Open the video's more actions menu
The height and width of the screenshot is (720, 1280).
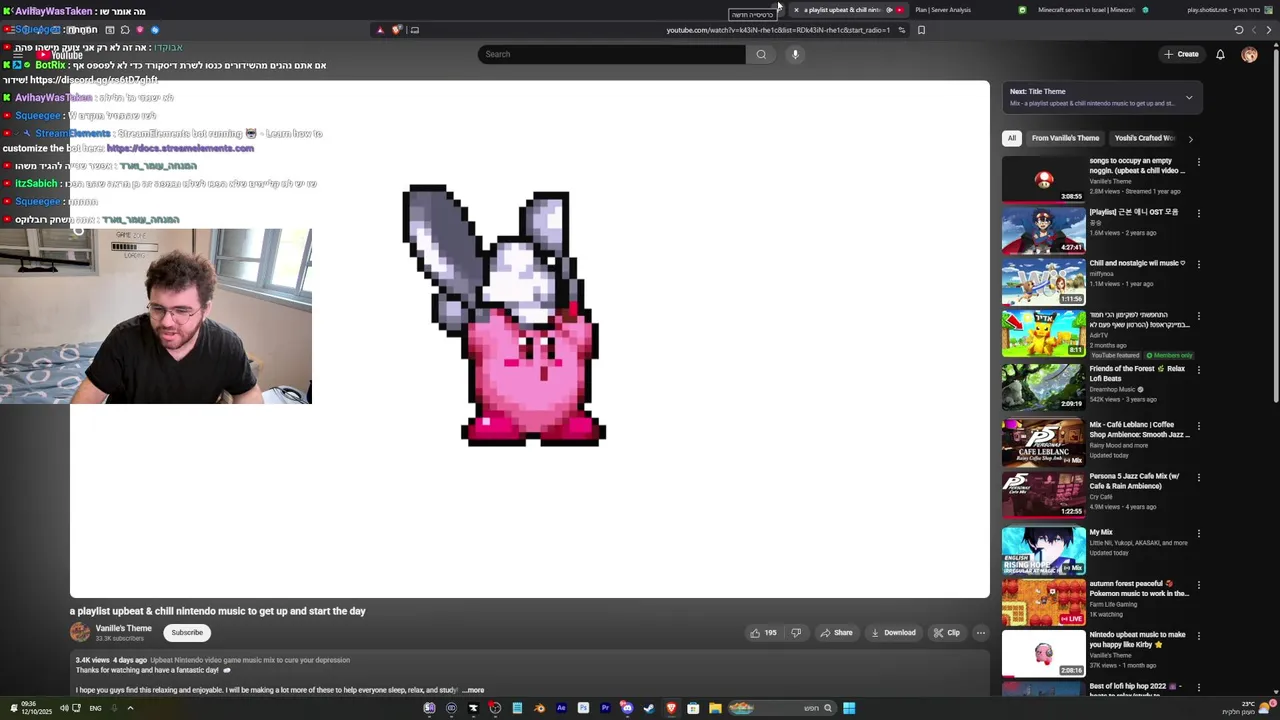click(x=981, y=632)
